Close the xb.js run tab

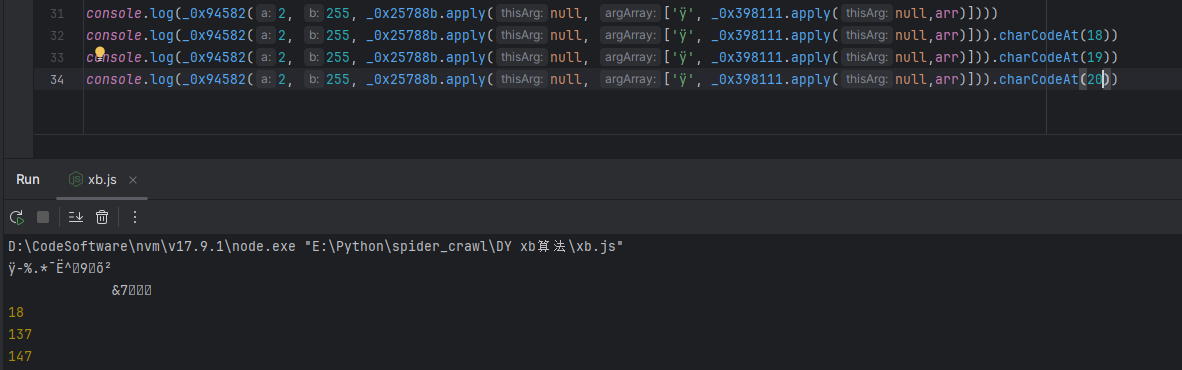click(x=133, y=179)
